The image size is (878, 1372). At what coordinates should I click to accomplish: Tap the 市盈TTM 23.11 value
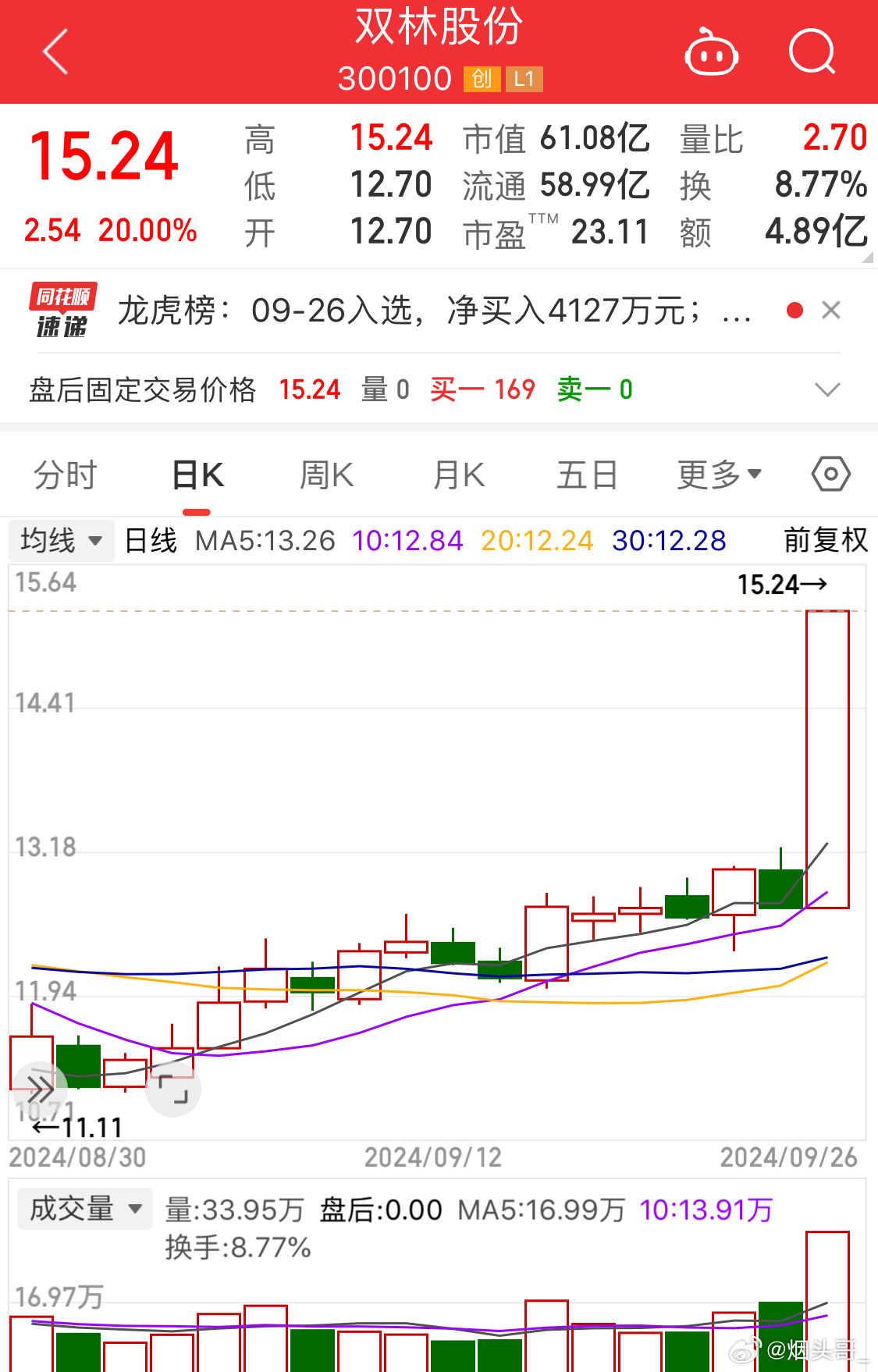coord(556,232)
